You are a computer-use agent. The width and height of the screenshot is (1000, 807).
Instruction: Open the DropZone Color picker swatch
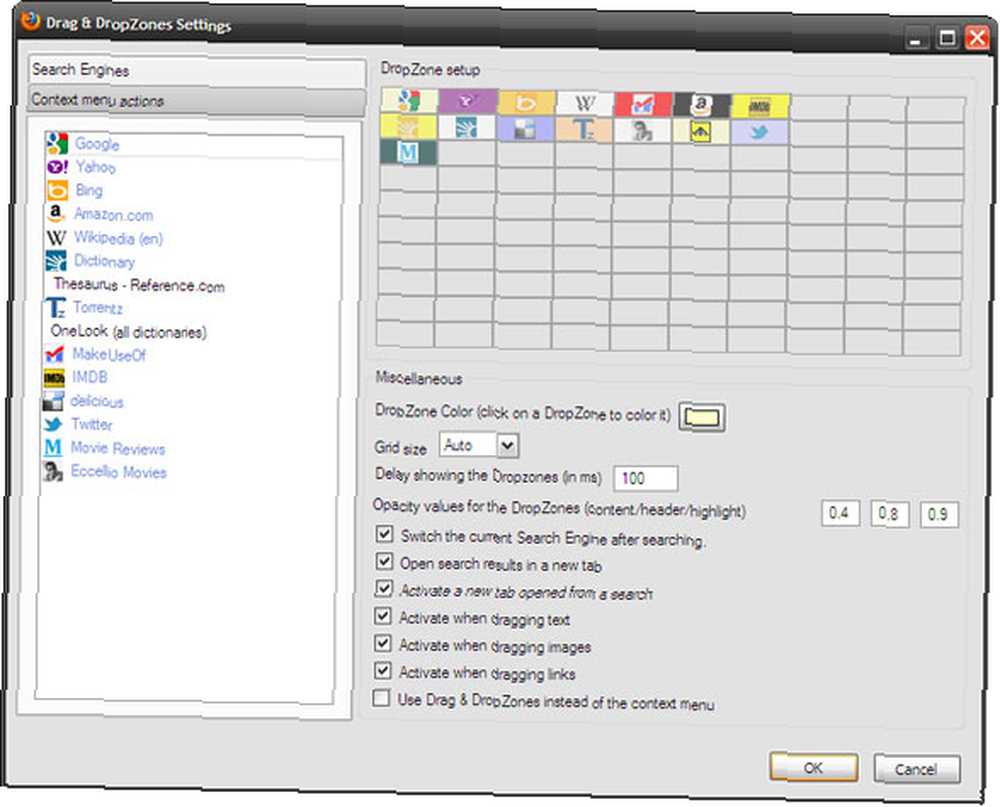tap(702, 418)
